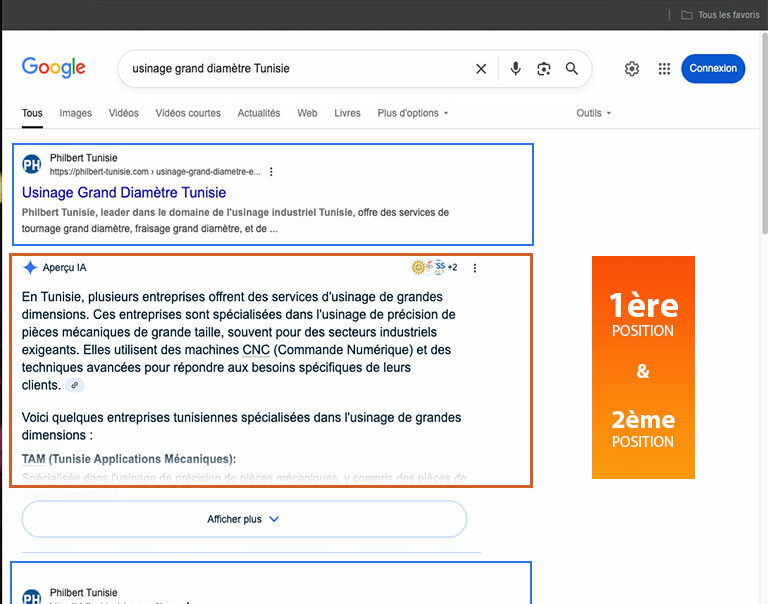Open the Tous les favoris folder

720,15
